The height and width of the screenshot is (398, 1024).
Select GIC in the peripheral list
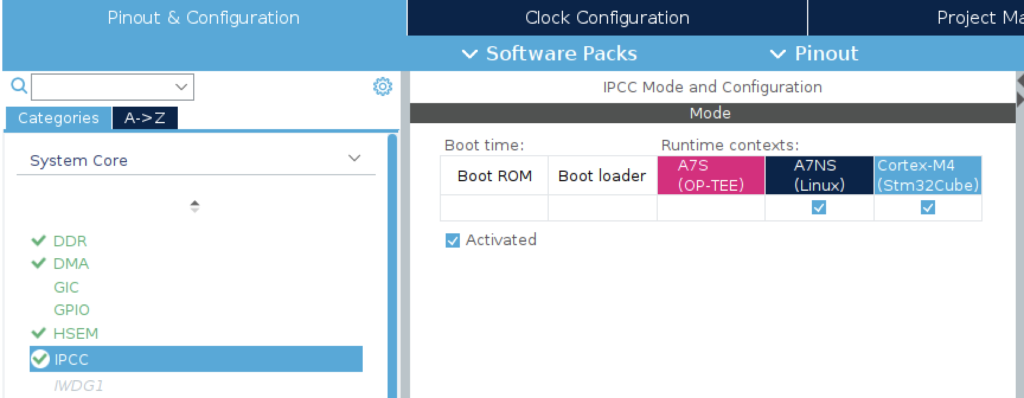66,287
